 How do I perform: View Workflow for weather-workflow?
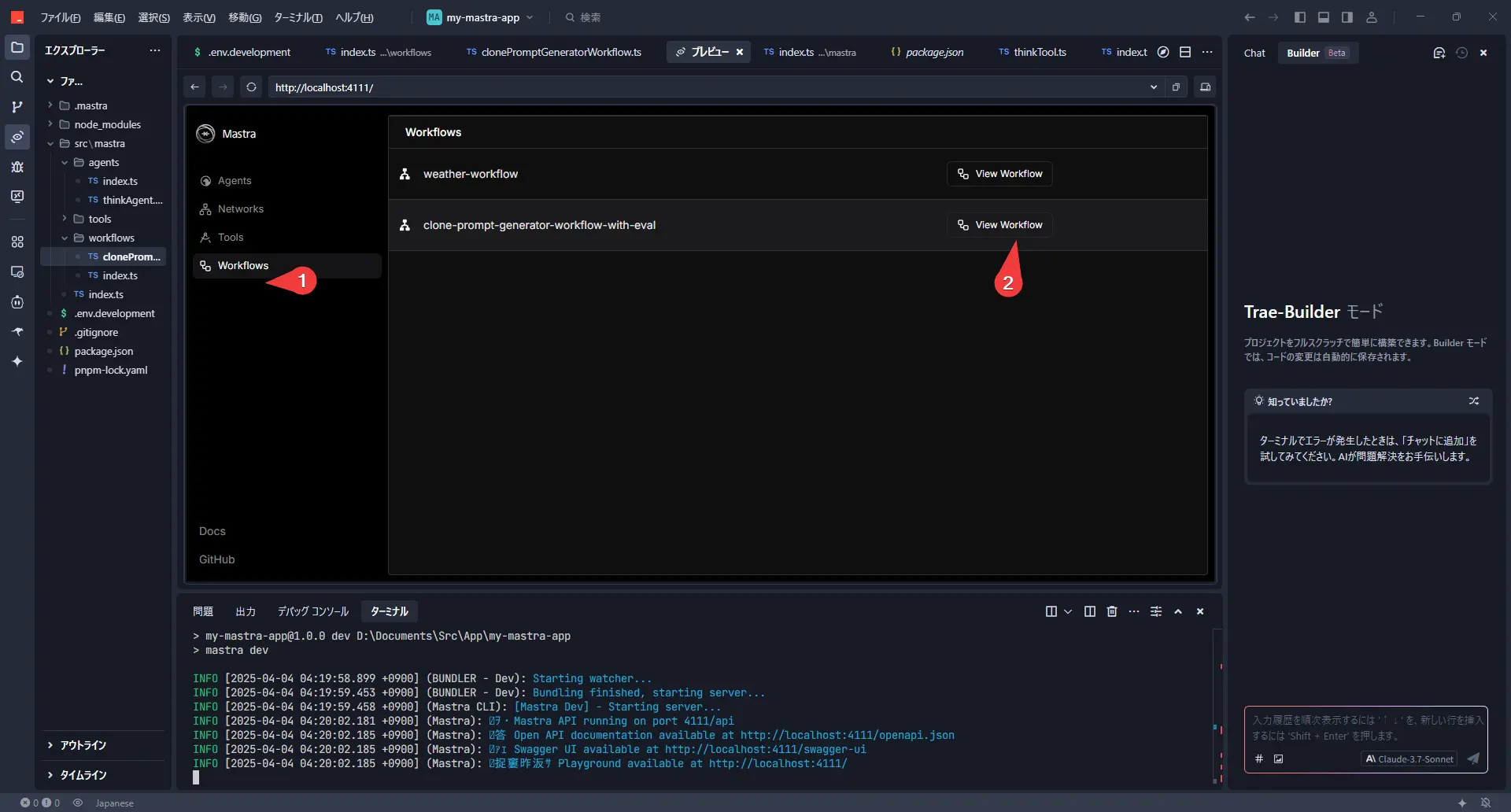click(999, 174)
